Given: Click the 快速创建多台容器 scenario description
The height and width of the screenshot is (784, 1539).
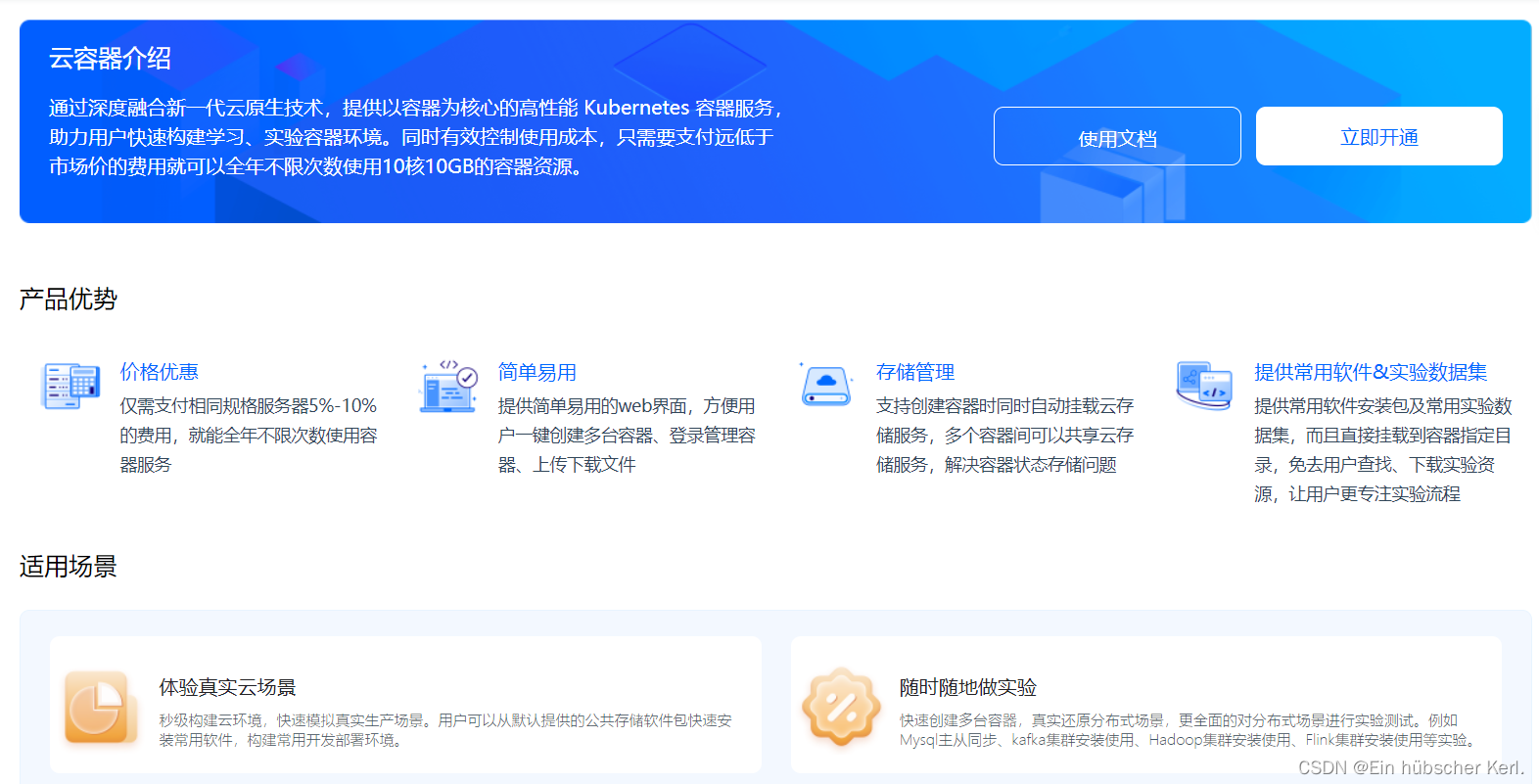Looking at the screenshot, I should 1190,730.
